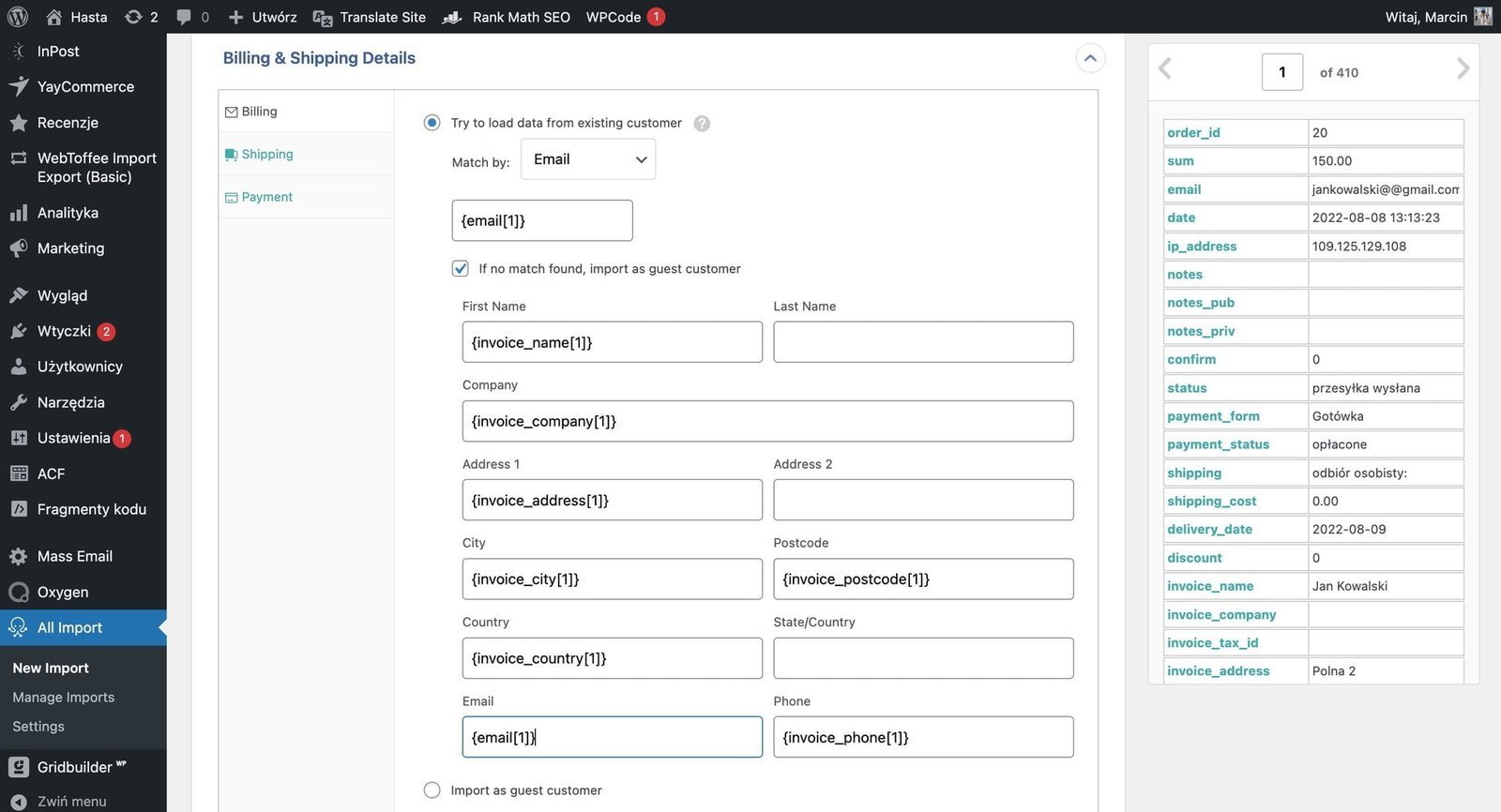The image size is (1501, 812).
Task: Open the Match by Email dropdown
Action: click(588, 159)
